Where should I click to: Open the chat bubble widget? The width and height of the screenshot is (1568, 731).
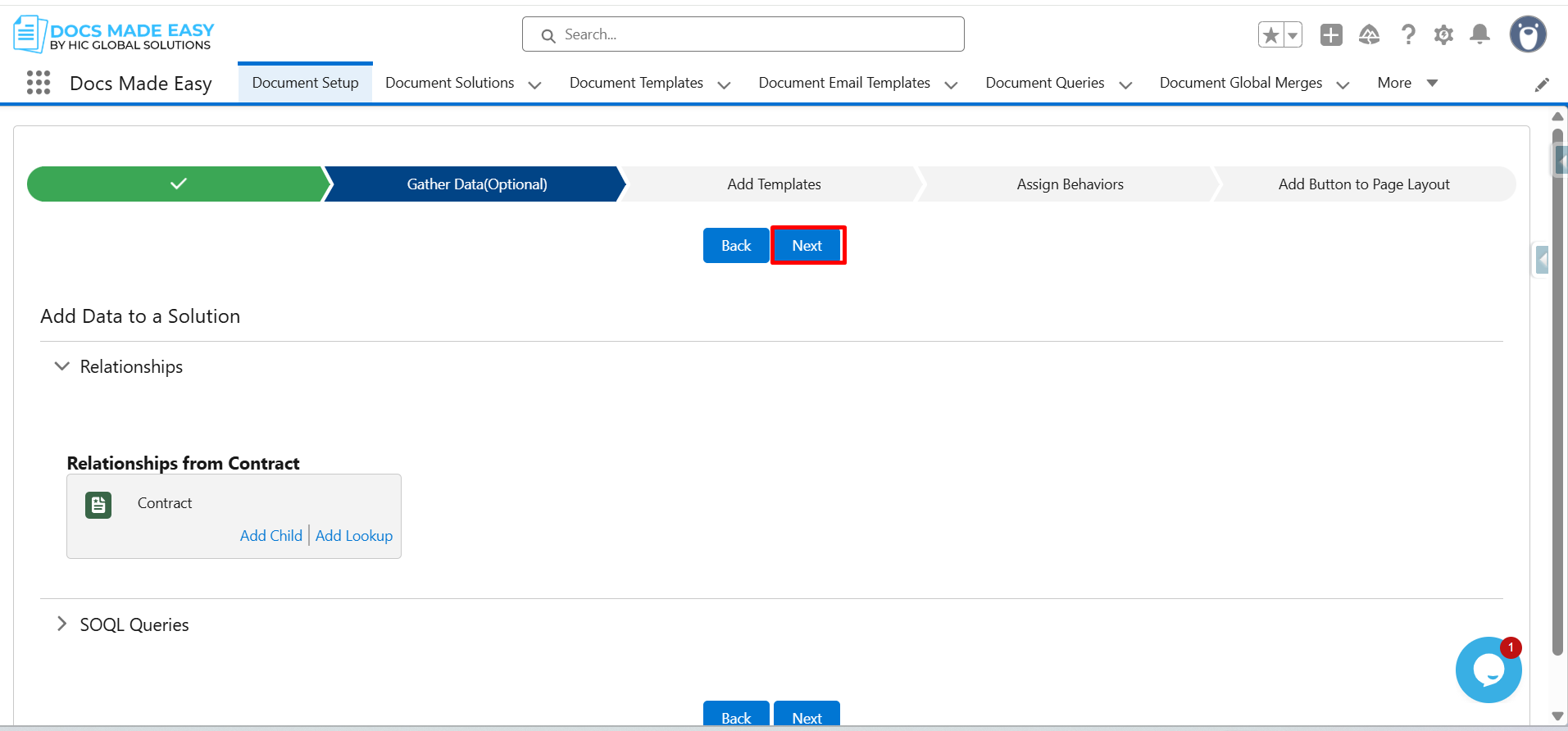1488,670
